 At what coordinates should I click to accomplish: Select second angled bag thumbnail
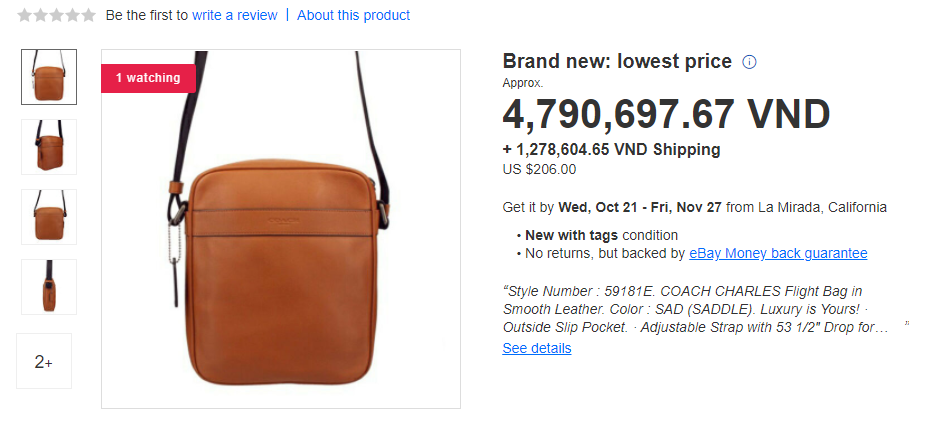[49, 147]
